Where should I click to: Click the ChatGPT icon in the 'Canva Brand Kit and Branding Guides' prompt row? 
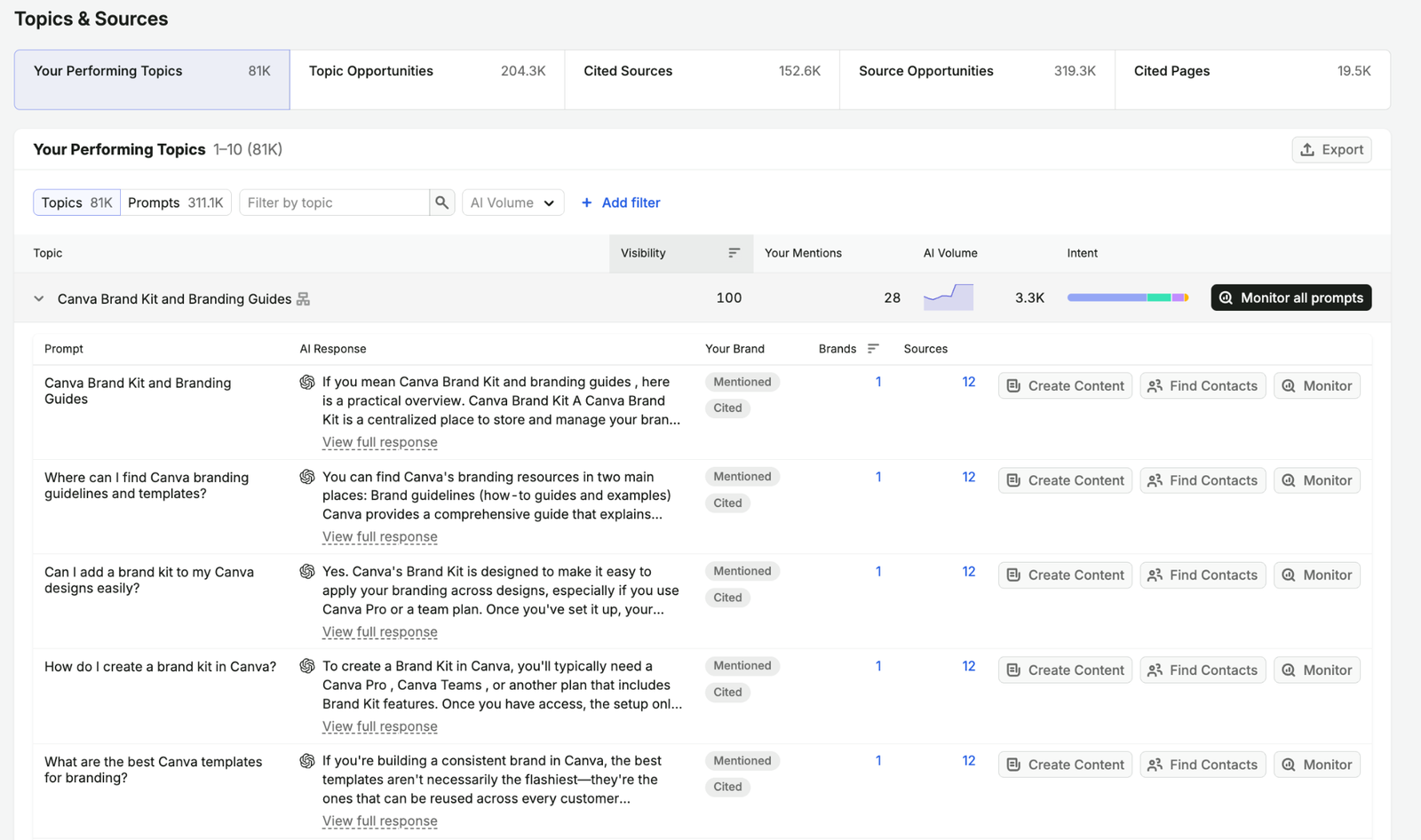pos(307,382)
